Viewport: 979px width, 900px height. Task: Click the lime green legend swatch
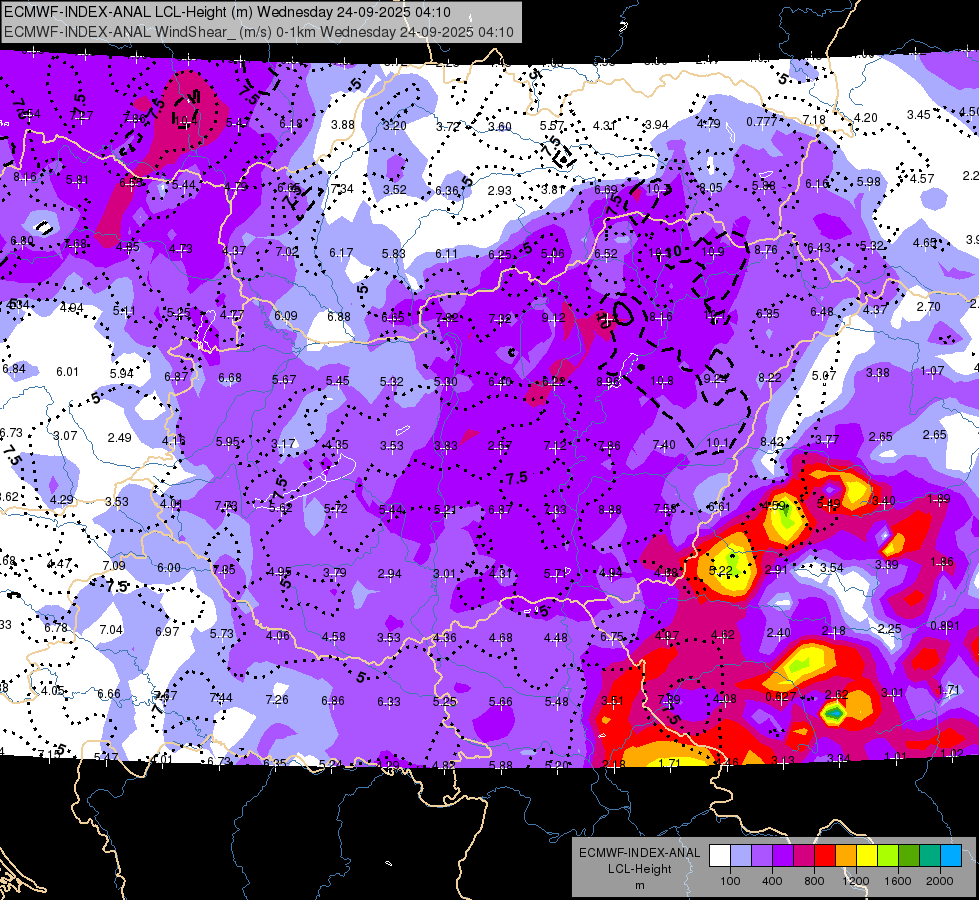pos(888,856)
